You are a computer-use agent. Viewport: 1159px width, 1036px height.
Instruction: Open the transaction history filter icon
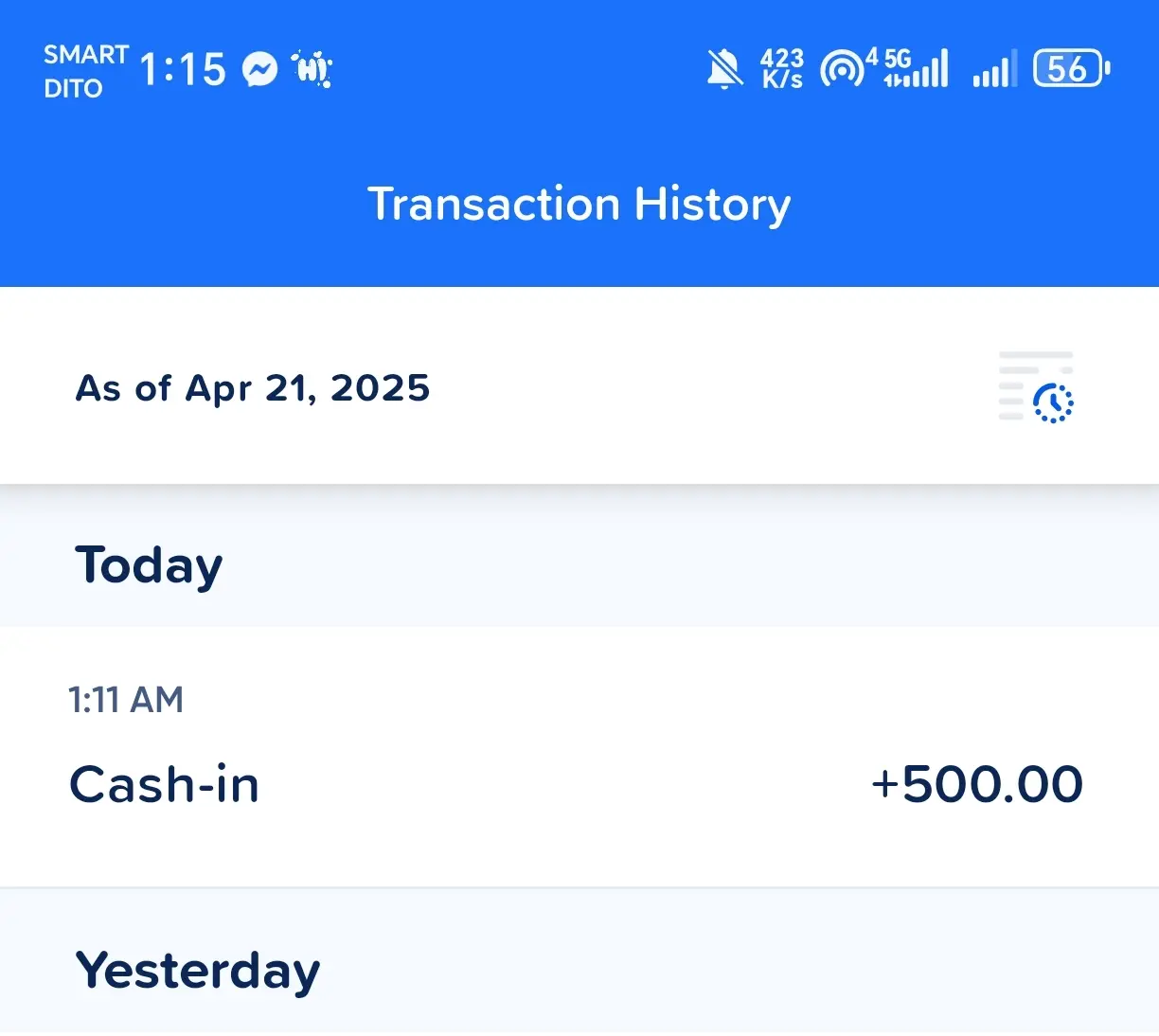point(1037,387)
